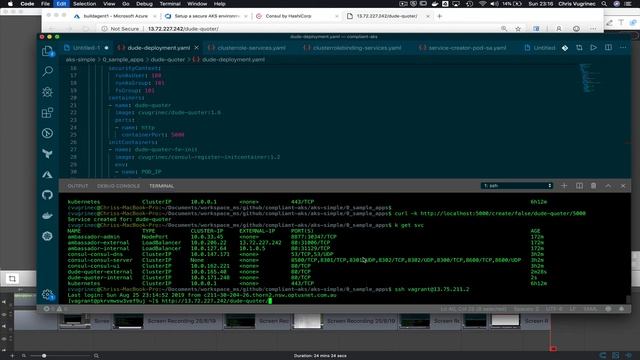
Task: Click the open changes compare icon
Action: 579,48
